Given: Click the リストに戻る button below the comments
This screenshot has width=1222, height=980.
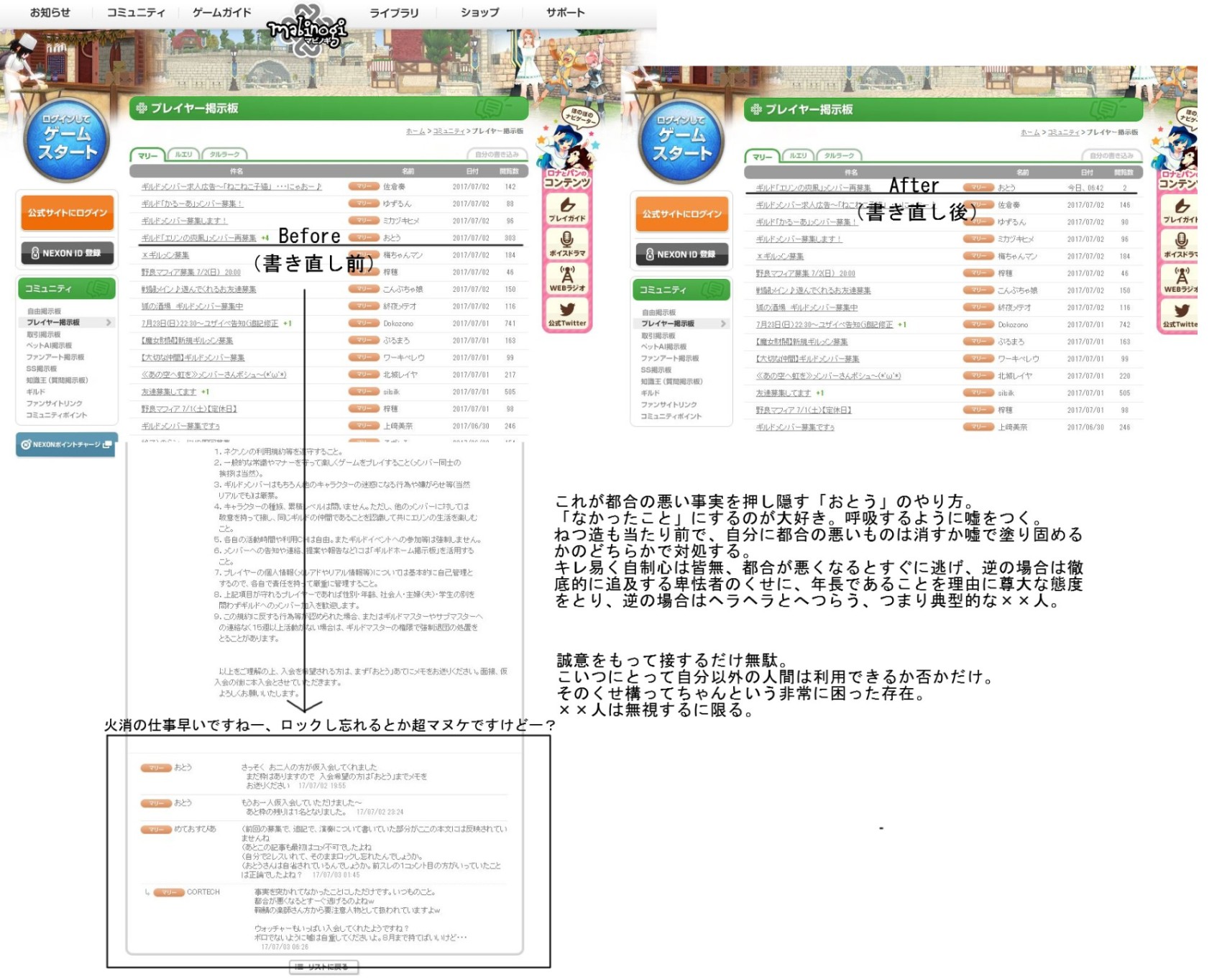Looking at the screenshot, I should (x=324, y=967).
